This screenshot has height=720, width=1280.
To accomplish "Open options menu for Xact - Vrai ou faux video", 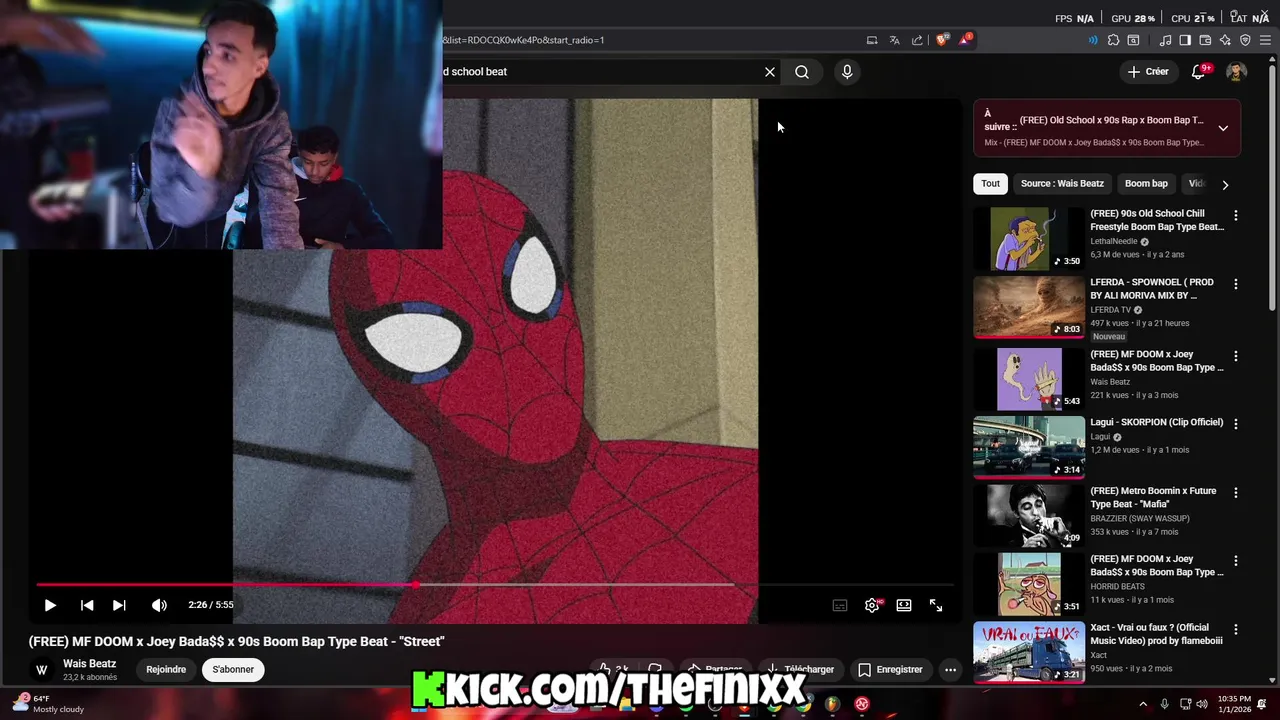I will 1236,630.
